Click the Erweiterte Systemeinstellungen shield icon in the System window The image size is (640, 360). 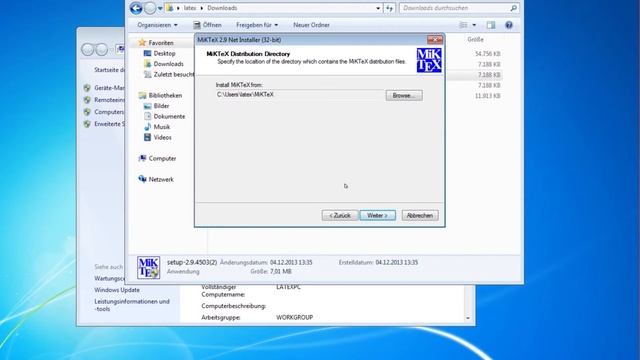pyautogui.click(x=87, y=124)
